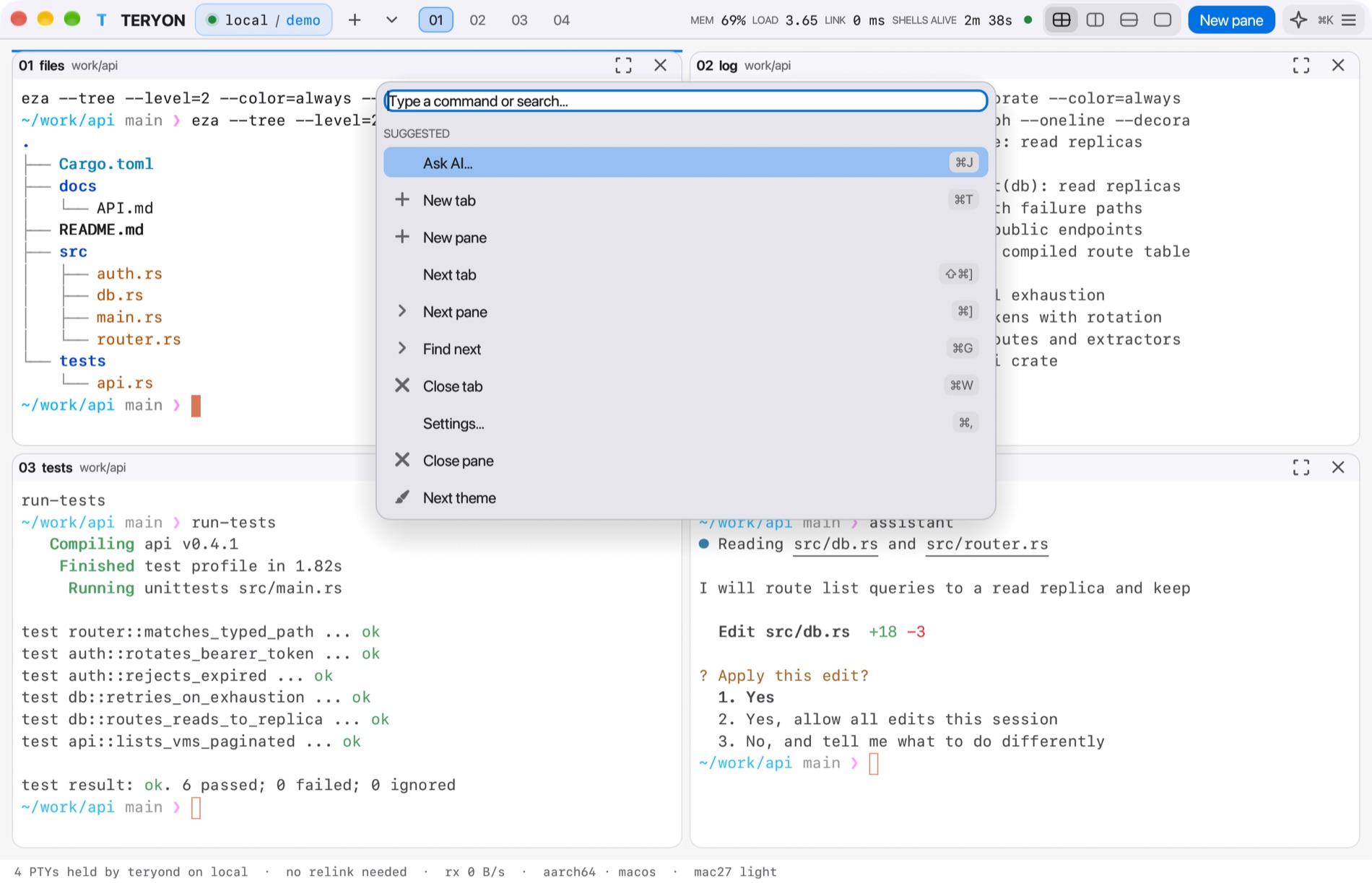Select the grid layout icon
Viewport: 1372px width, 883px height.
point(1061,20)
